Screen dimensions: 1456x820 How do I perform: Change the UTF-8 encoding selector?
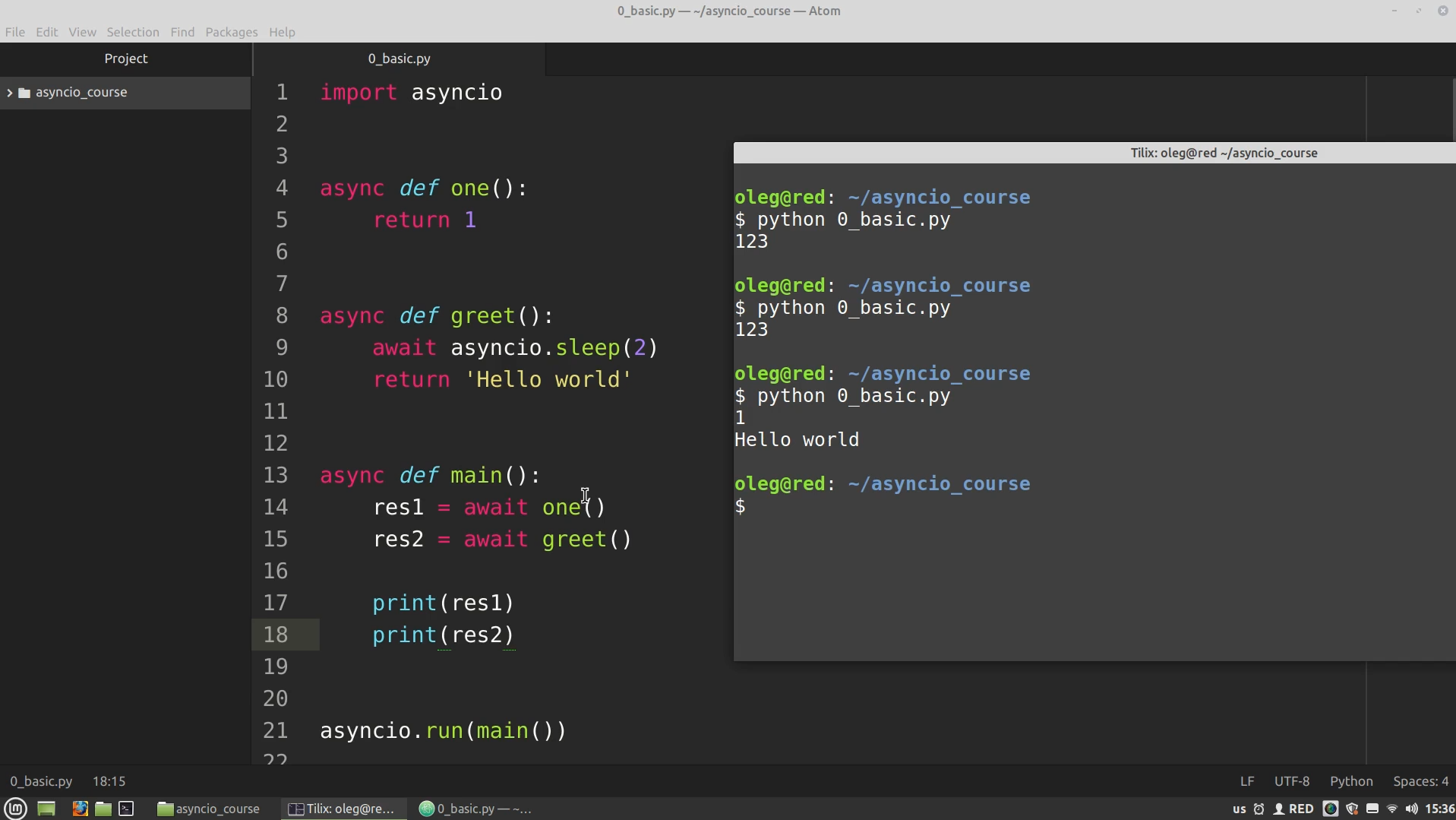(1291, 781)
